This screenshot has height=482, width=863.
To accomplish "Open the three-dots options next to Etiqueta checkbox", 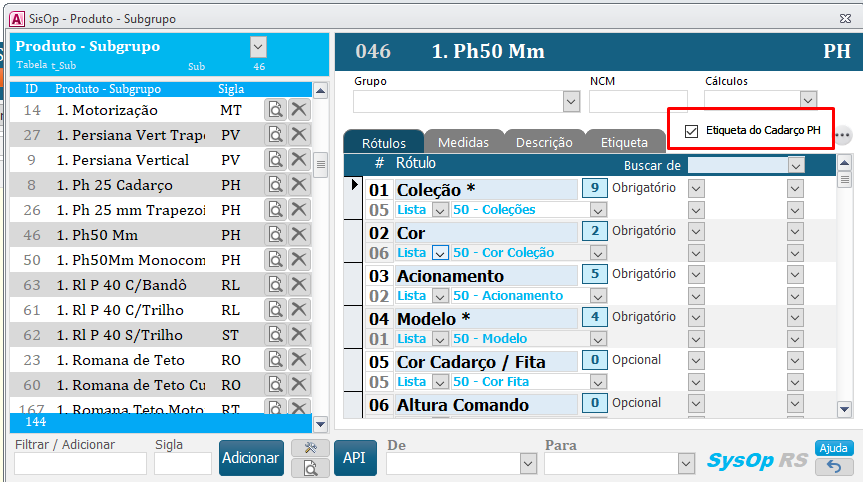I will 842,135.
